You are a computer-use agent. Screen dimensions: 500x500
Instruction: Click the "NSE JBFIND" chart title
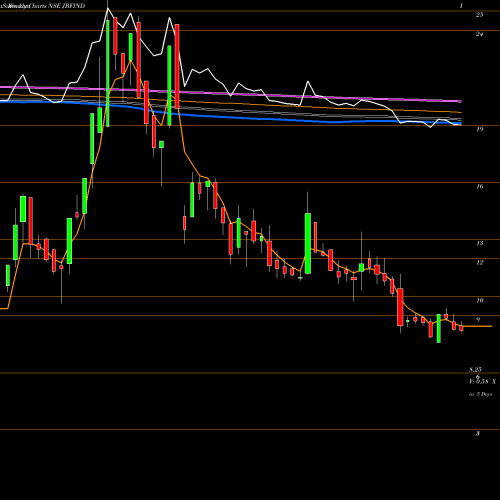tap(67, 6)
